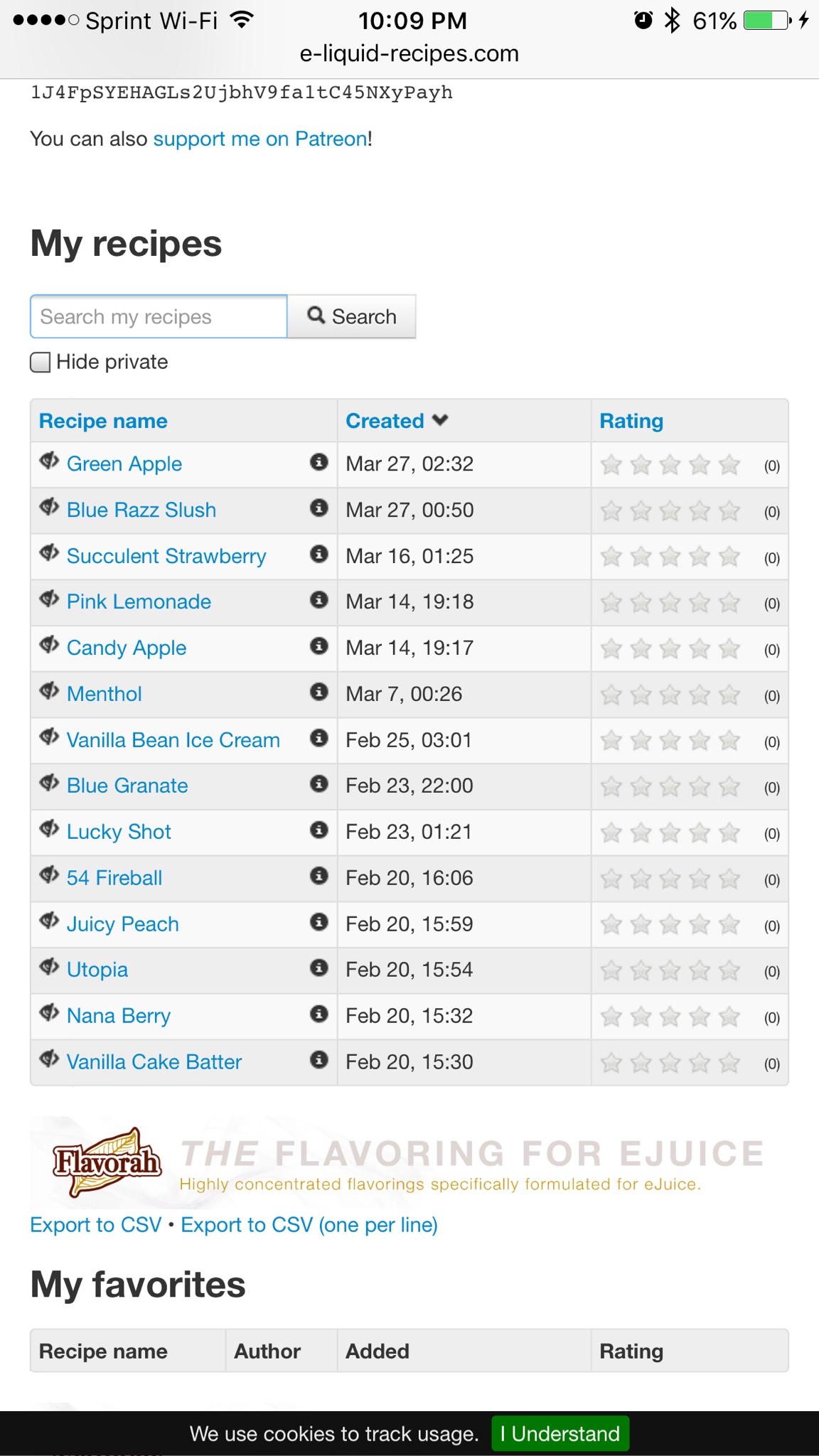Click Export to CSV (one per line)
The height and width of the screenshot is (1456, 819).
pos(309,1225)
